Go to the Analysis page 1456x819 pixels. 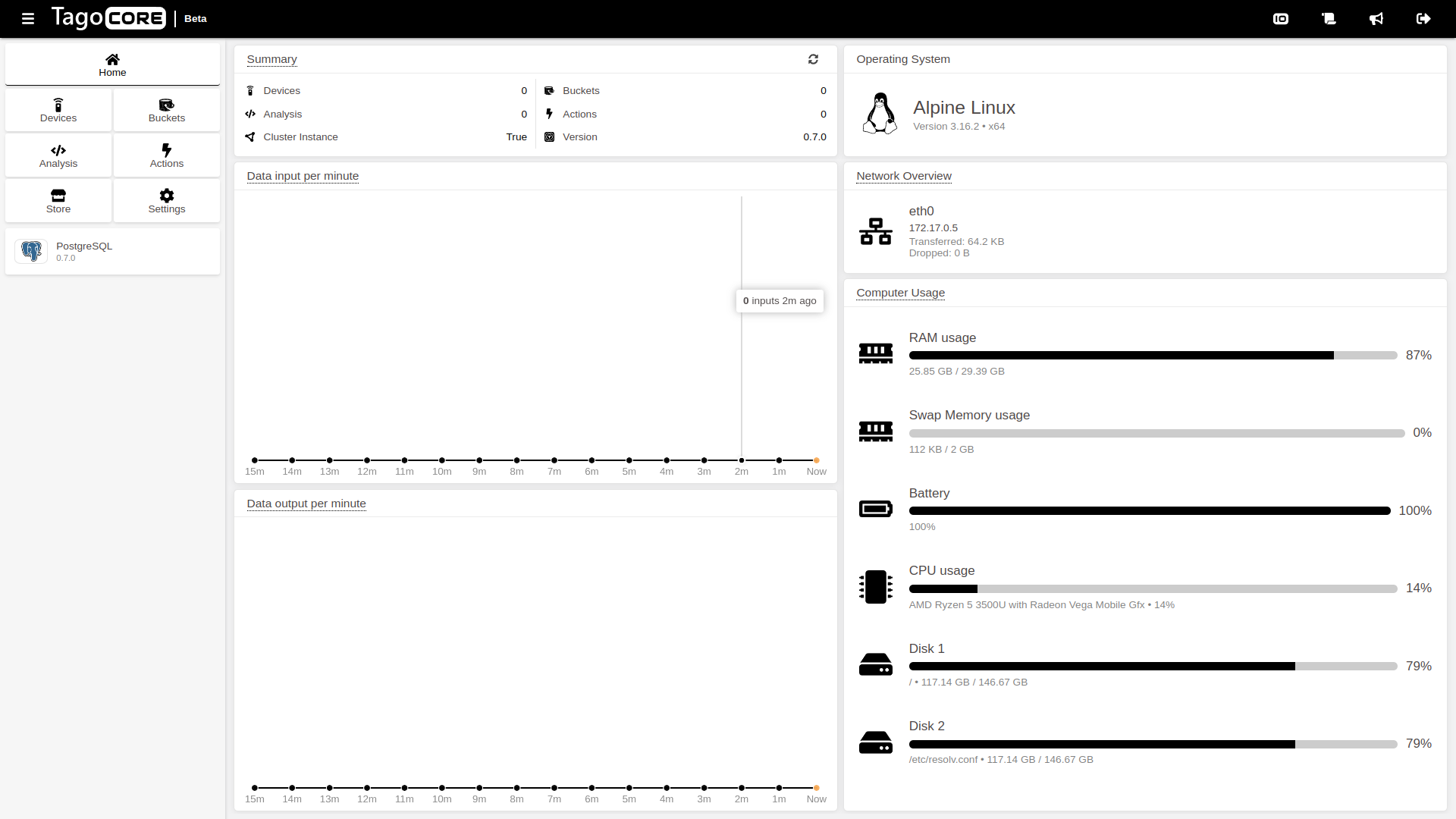click(x=58, y=155)
